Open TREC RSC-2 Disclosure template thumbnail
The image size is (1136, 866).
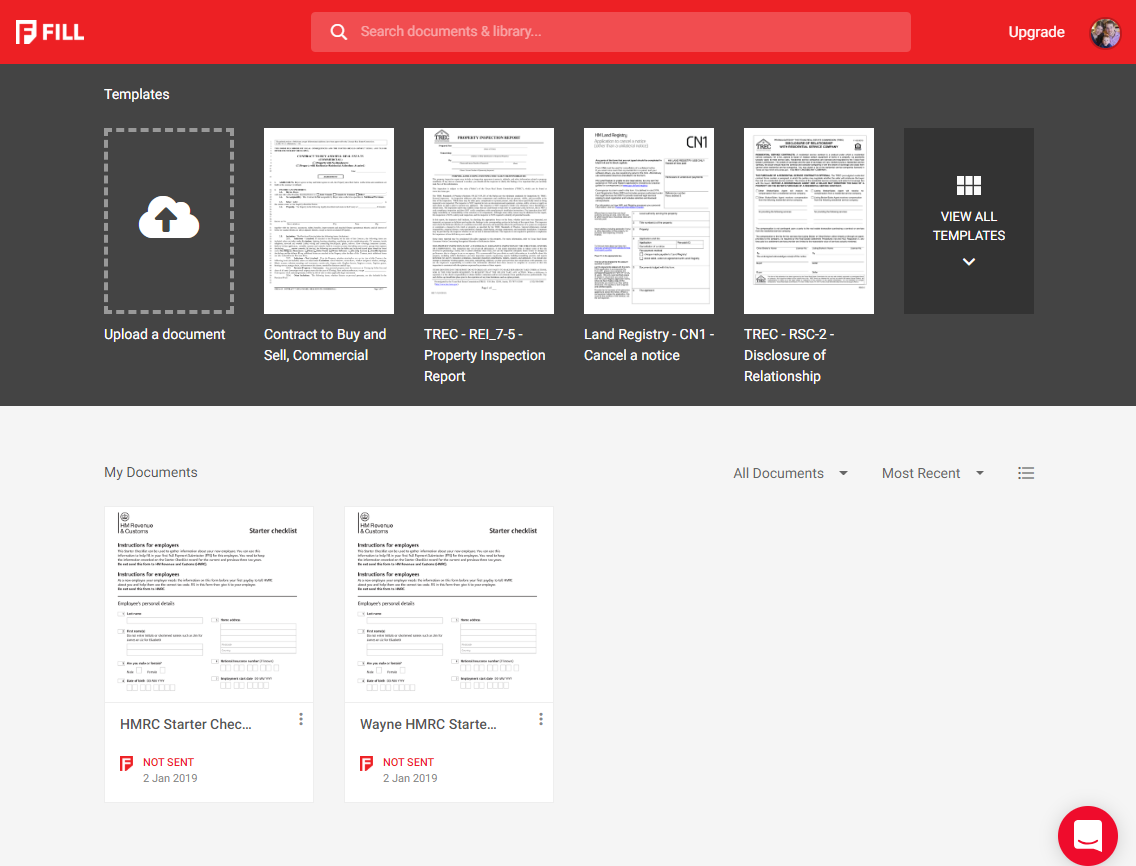pyautogui.click(x=809, y=221)
